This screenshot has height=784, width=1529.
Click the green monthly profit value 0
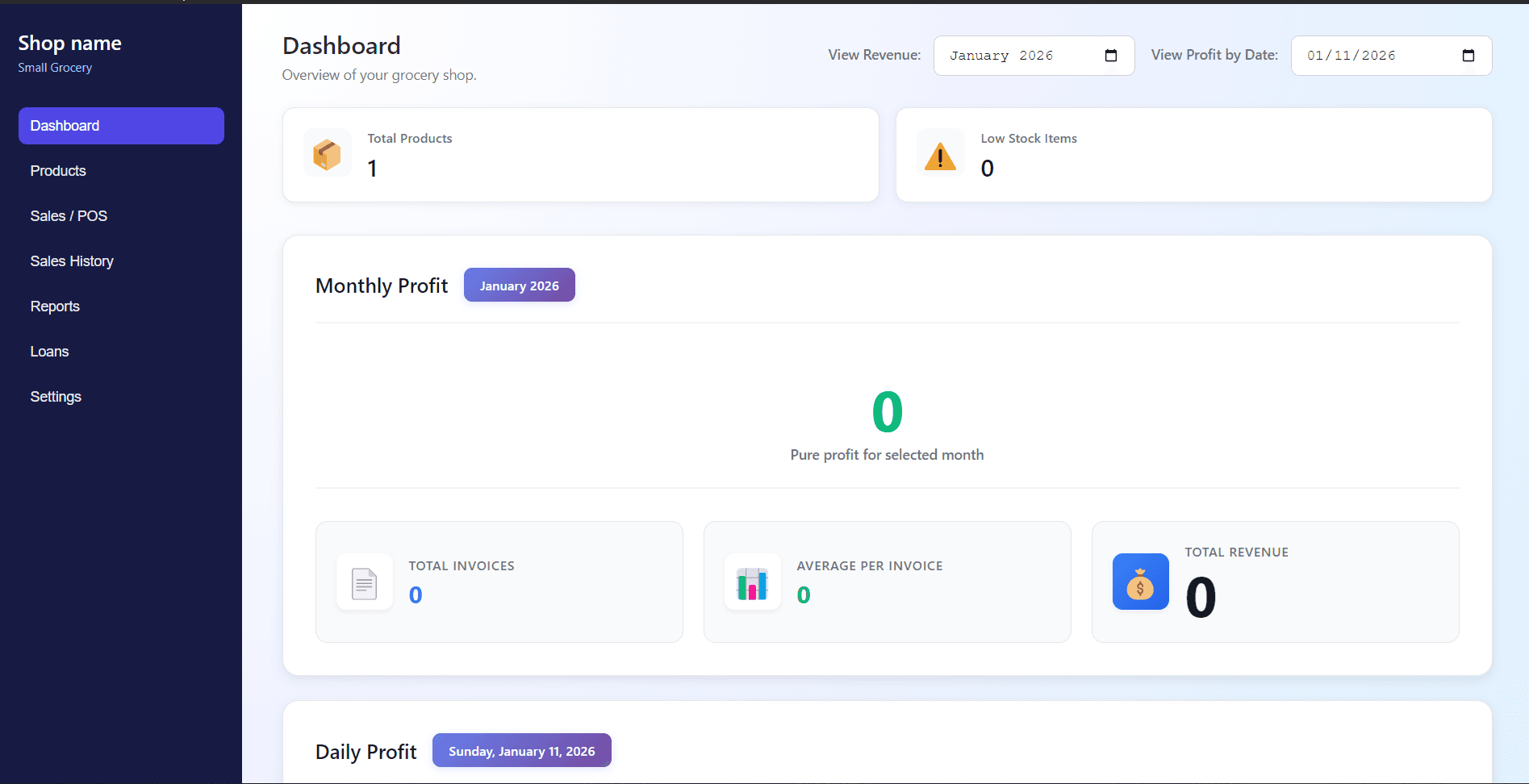tap(887, 412)
